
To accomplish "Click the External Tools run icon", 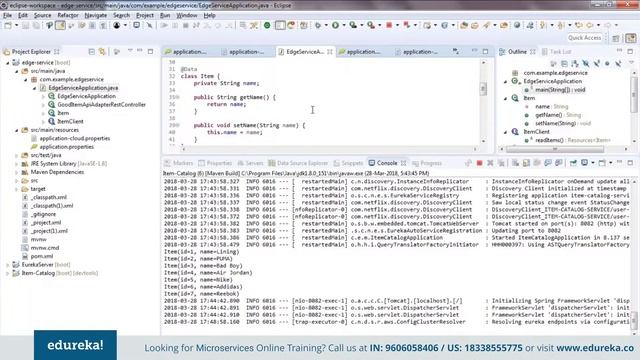I will click(x=371, y=25).
